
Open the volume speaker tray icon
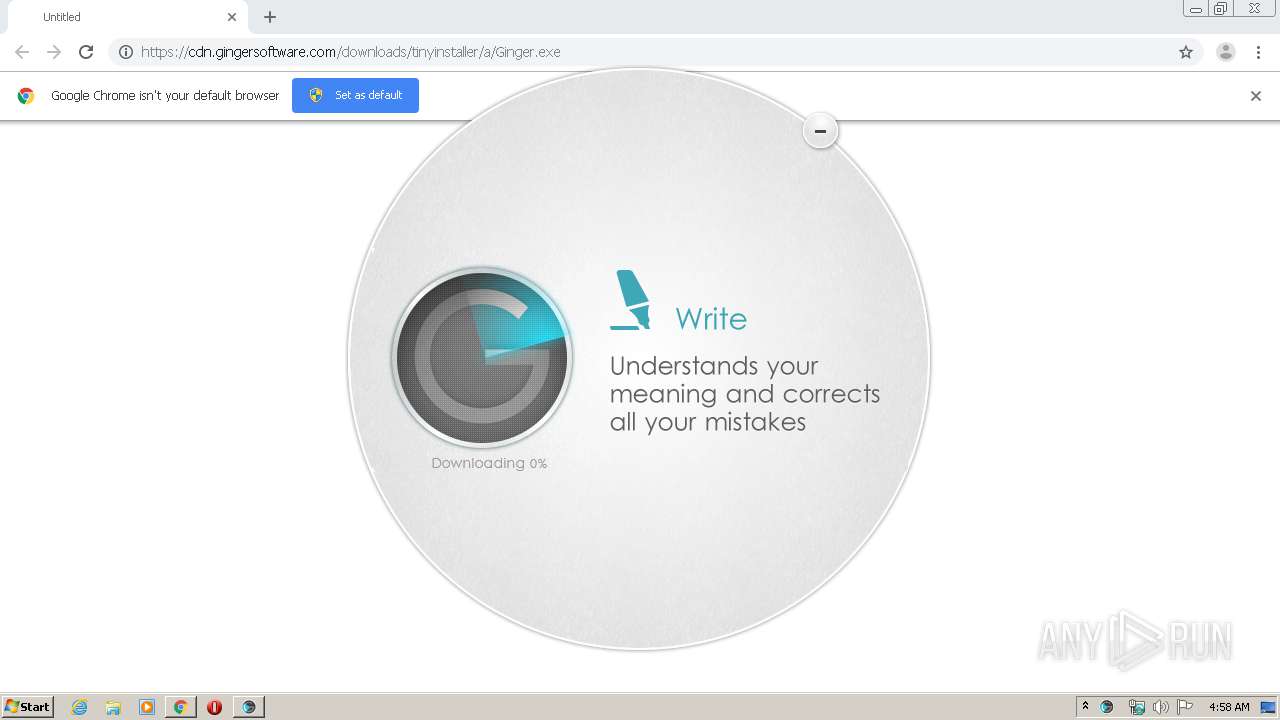pos(1160,707)
